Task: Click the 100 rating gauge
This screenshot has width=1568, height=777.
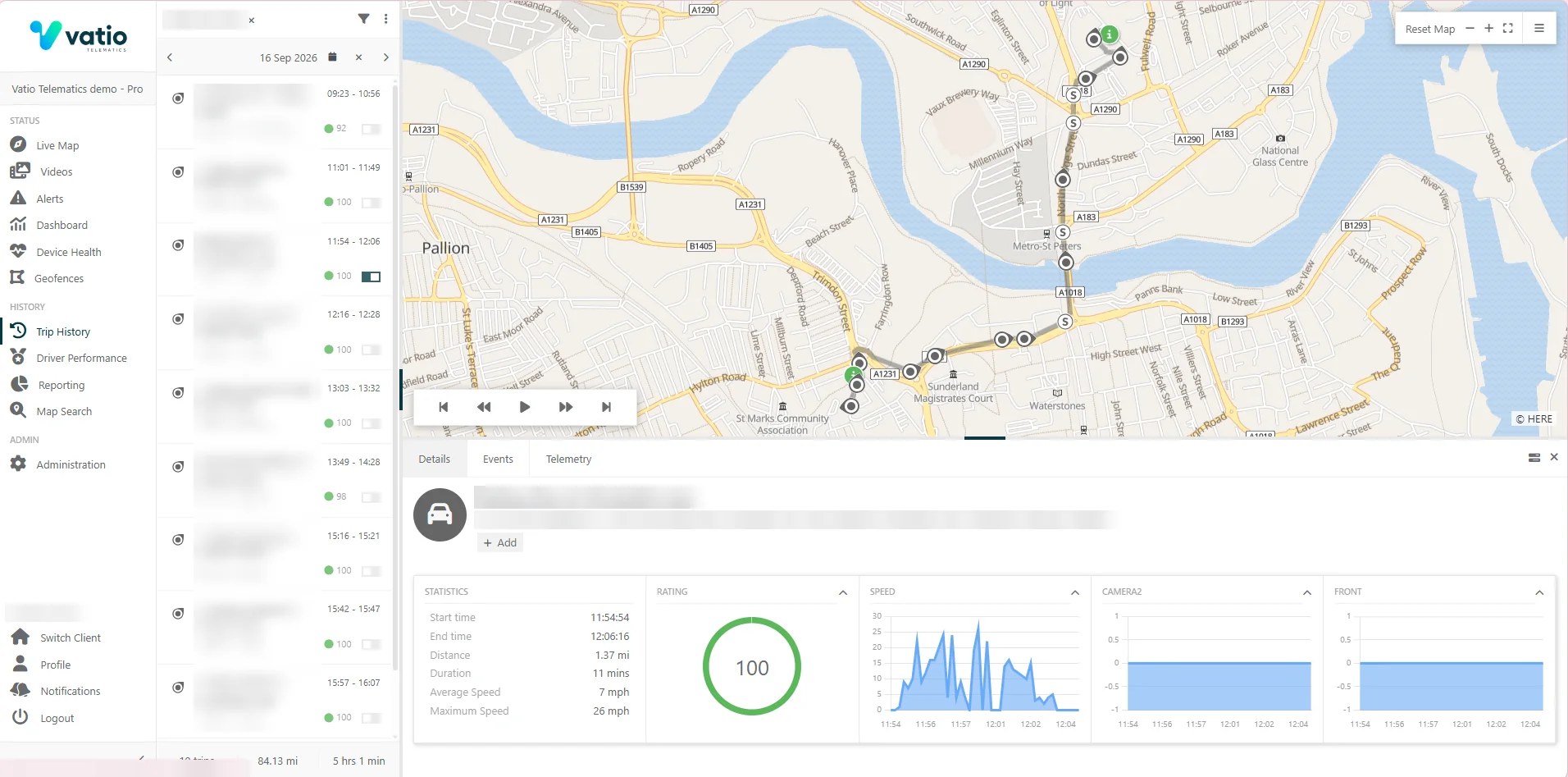Action: 752,666
